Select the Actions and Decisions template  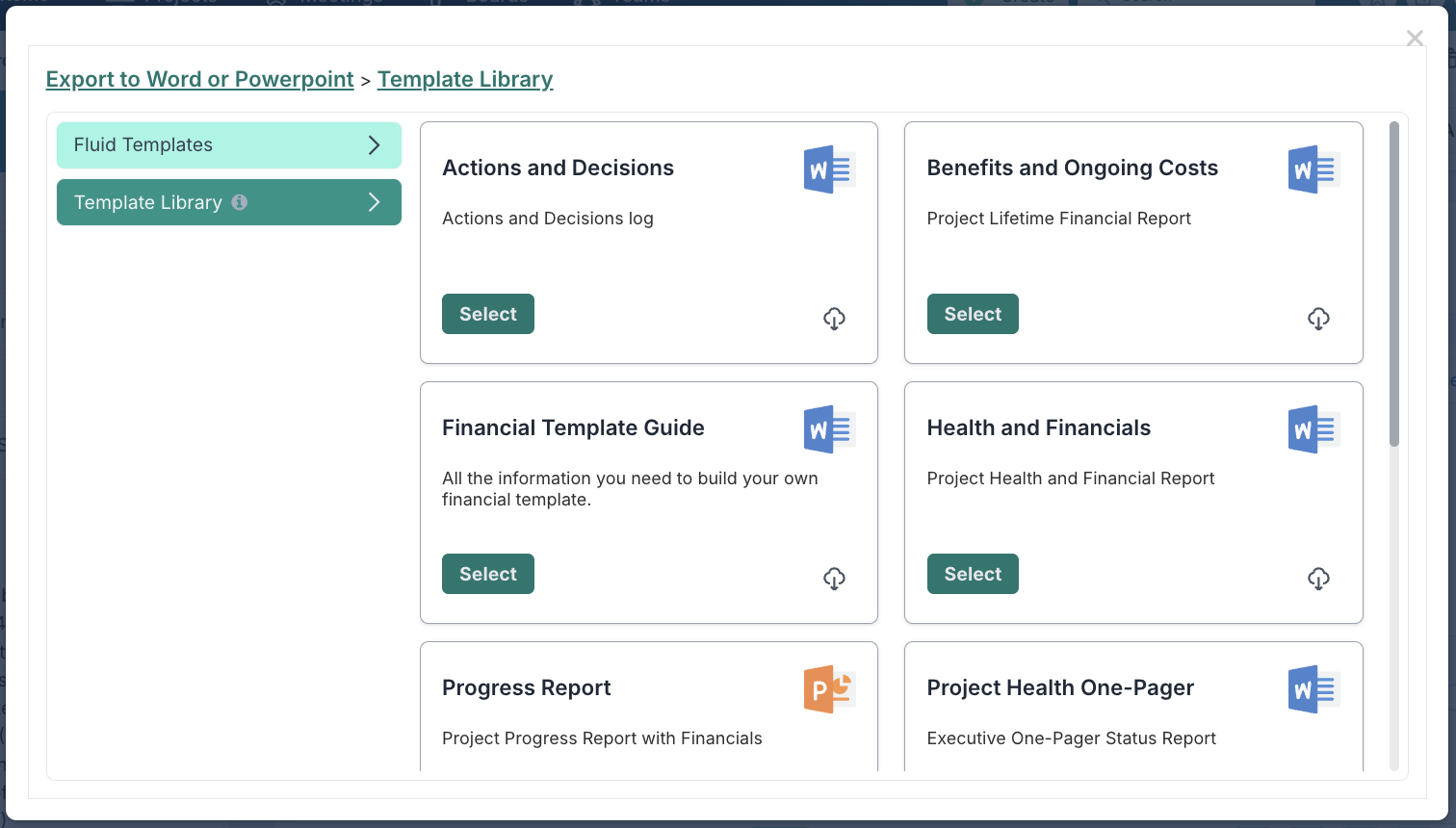[x=488, y=314]
